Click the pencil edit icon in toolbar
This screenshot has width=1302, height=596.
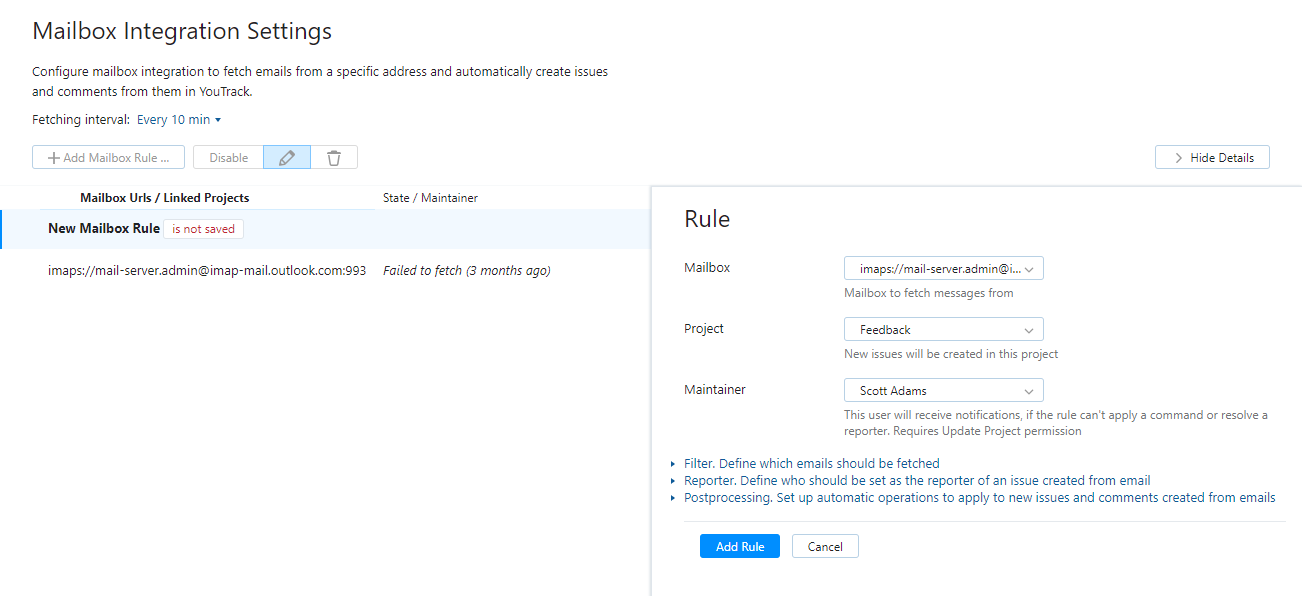click(x=287, y=157)
